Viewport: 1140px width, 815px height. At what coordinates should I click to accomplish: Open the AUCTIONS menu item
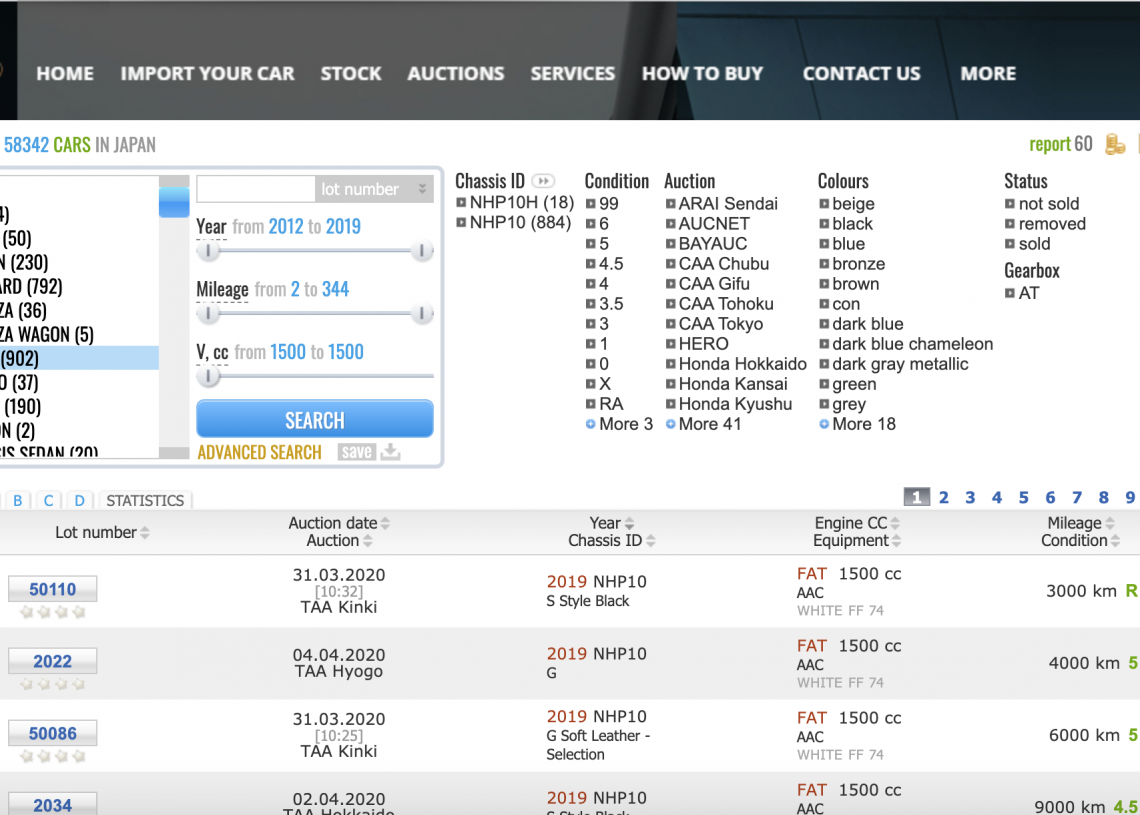coord(455,74)
